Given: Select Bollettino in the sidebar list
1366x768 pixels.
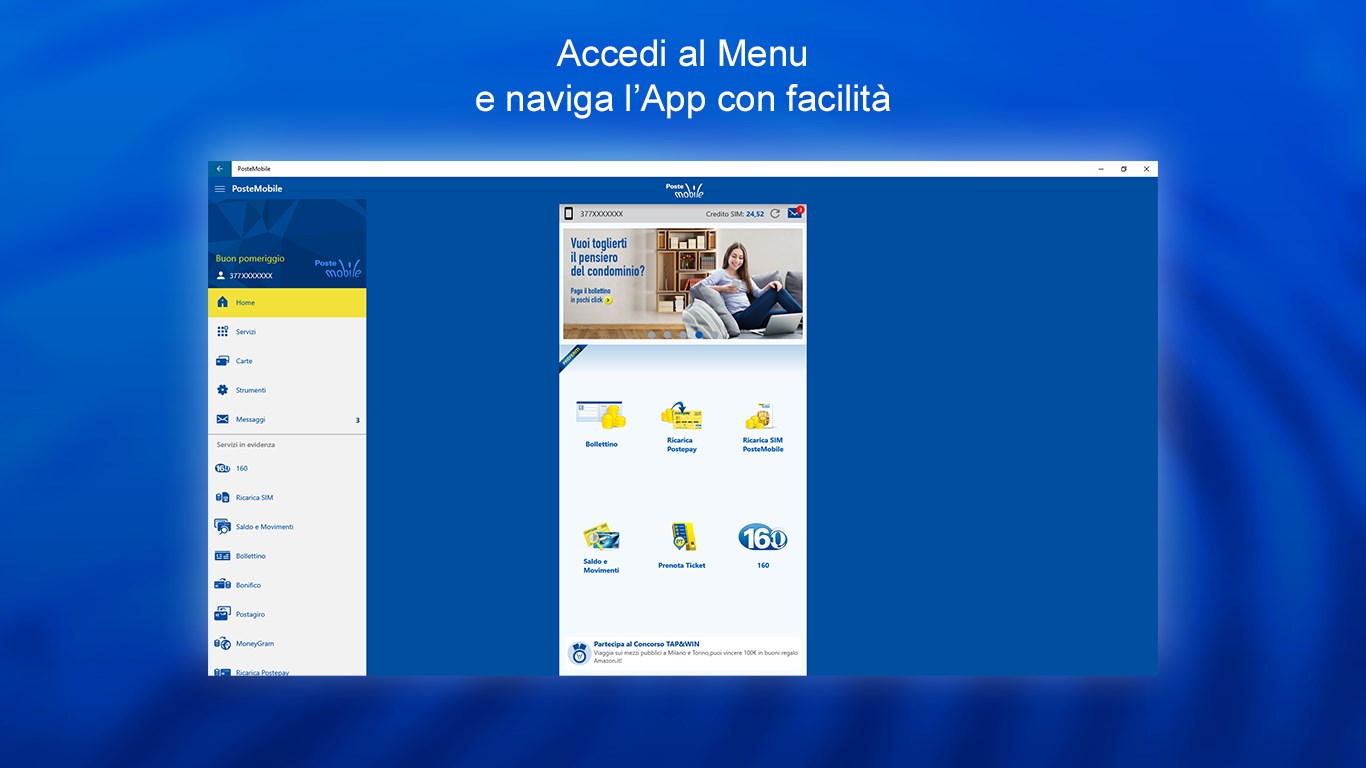Looking at the screenshot, I should pos(287,556).
